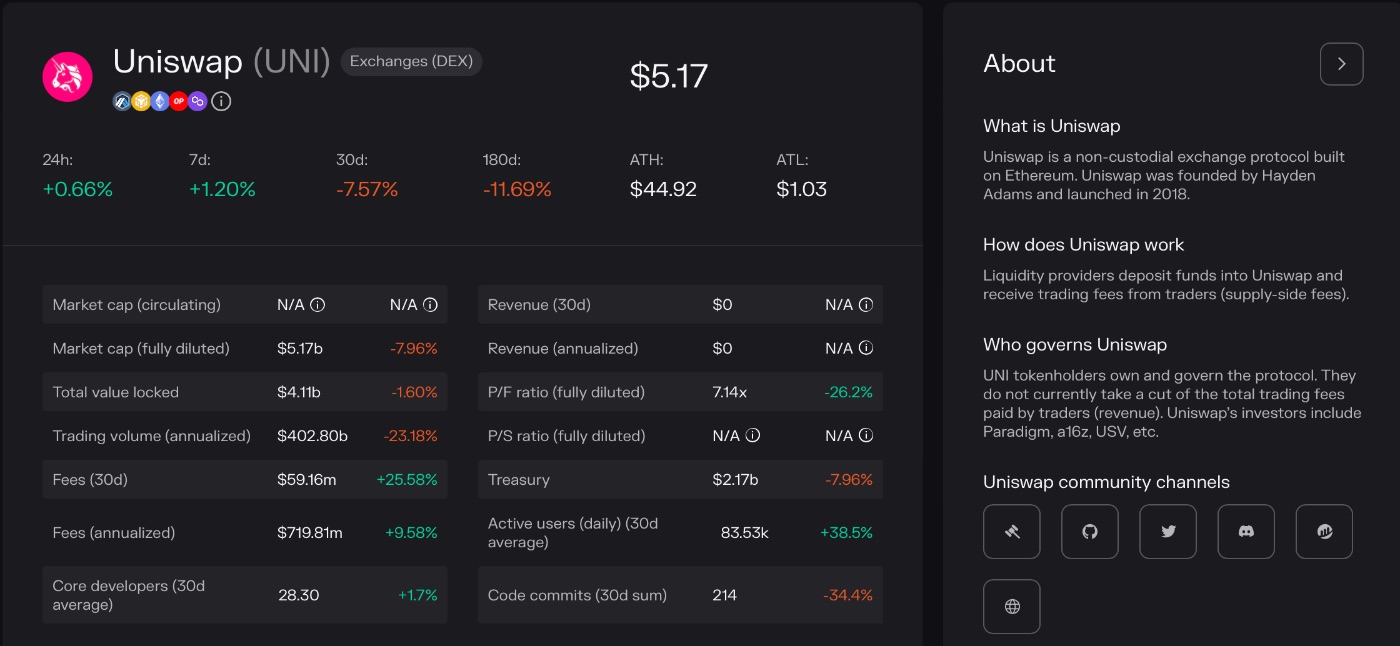Open the Uniswap website globe icon

point(1011,606)
